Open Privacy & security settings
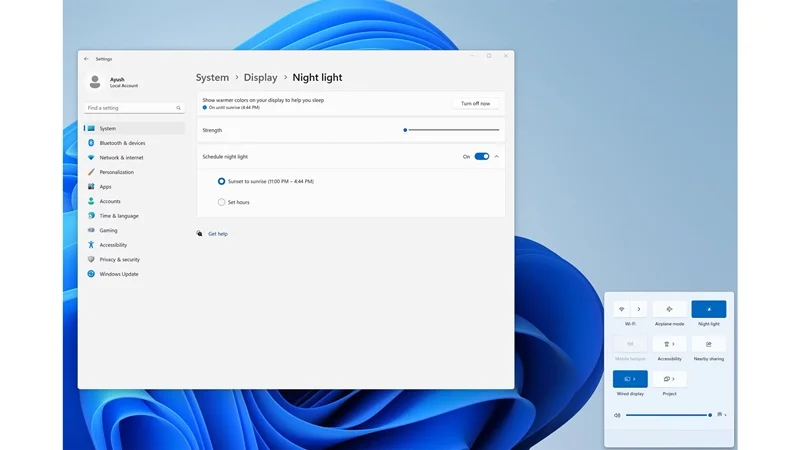 [x=134, y=259]
